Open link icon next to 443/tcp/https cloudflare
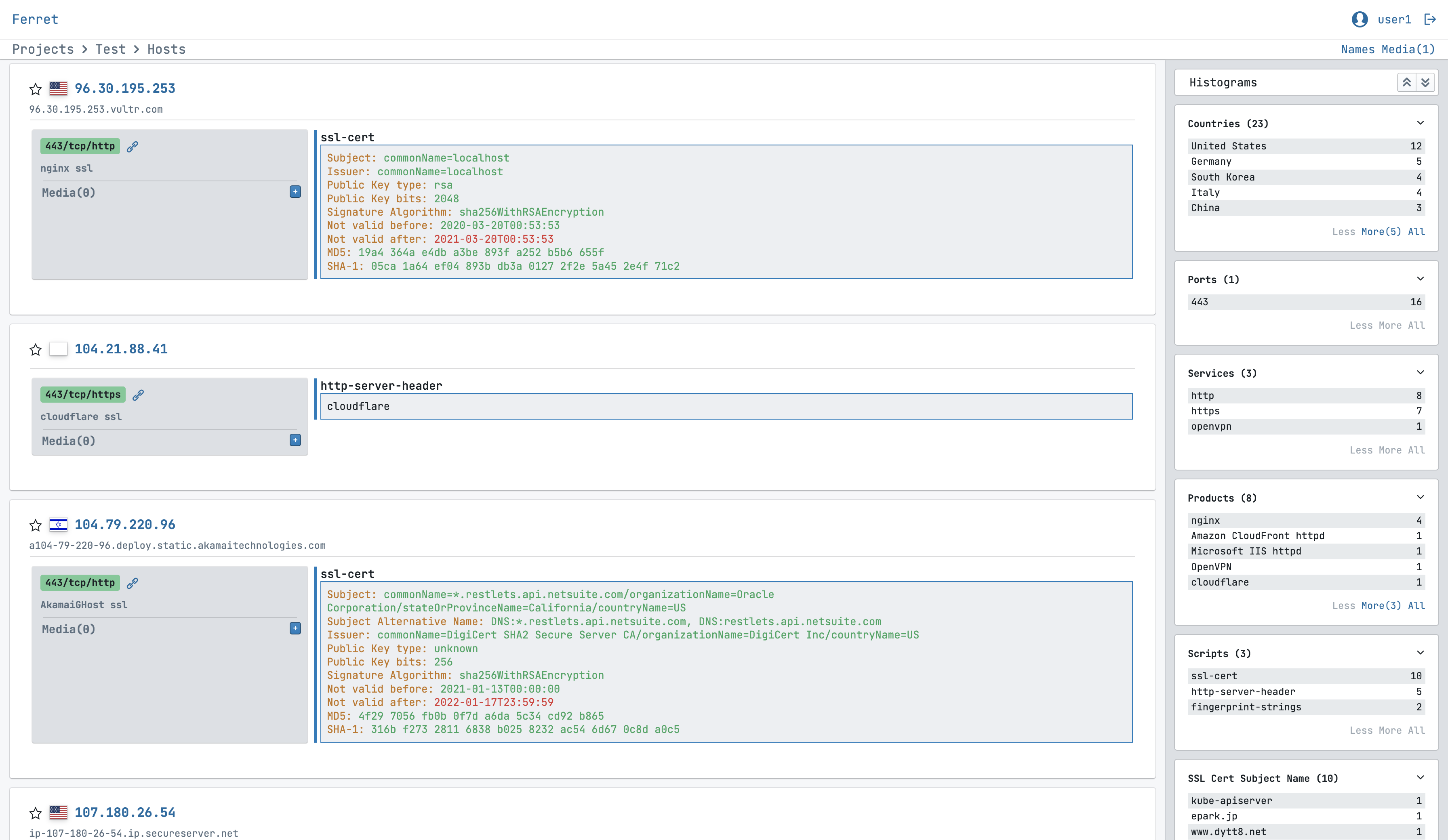Screen dimensions: 1448x840 click(x=139, y=395)
